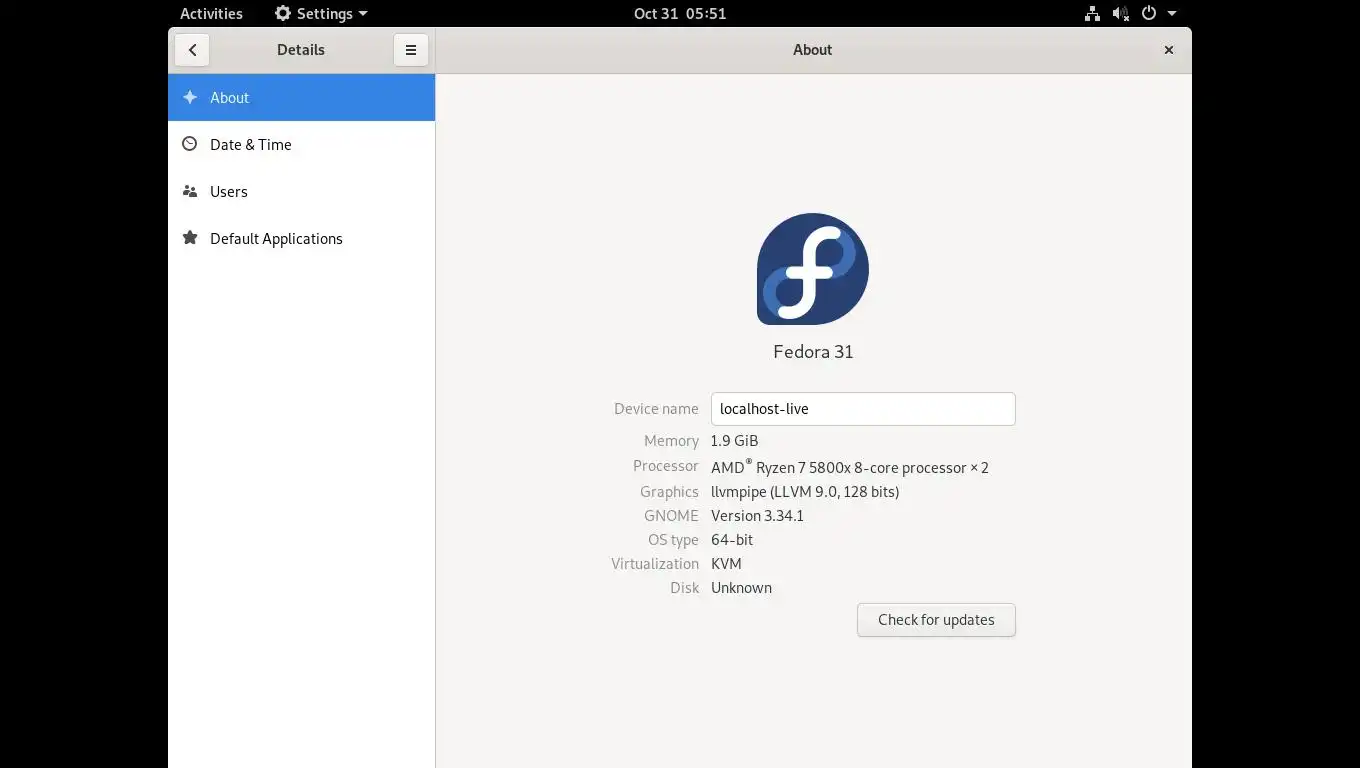Select the About panel label
Image resolution: width=1360 pixels, height=768 pixels.
click(229, 97)
